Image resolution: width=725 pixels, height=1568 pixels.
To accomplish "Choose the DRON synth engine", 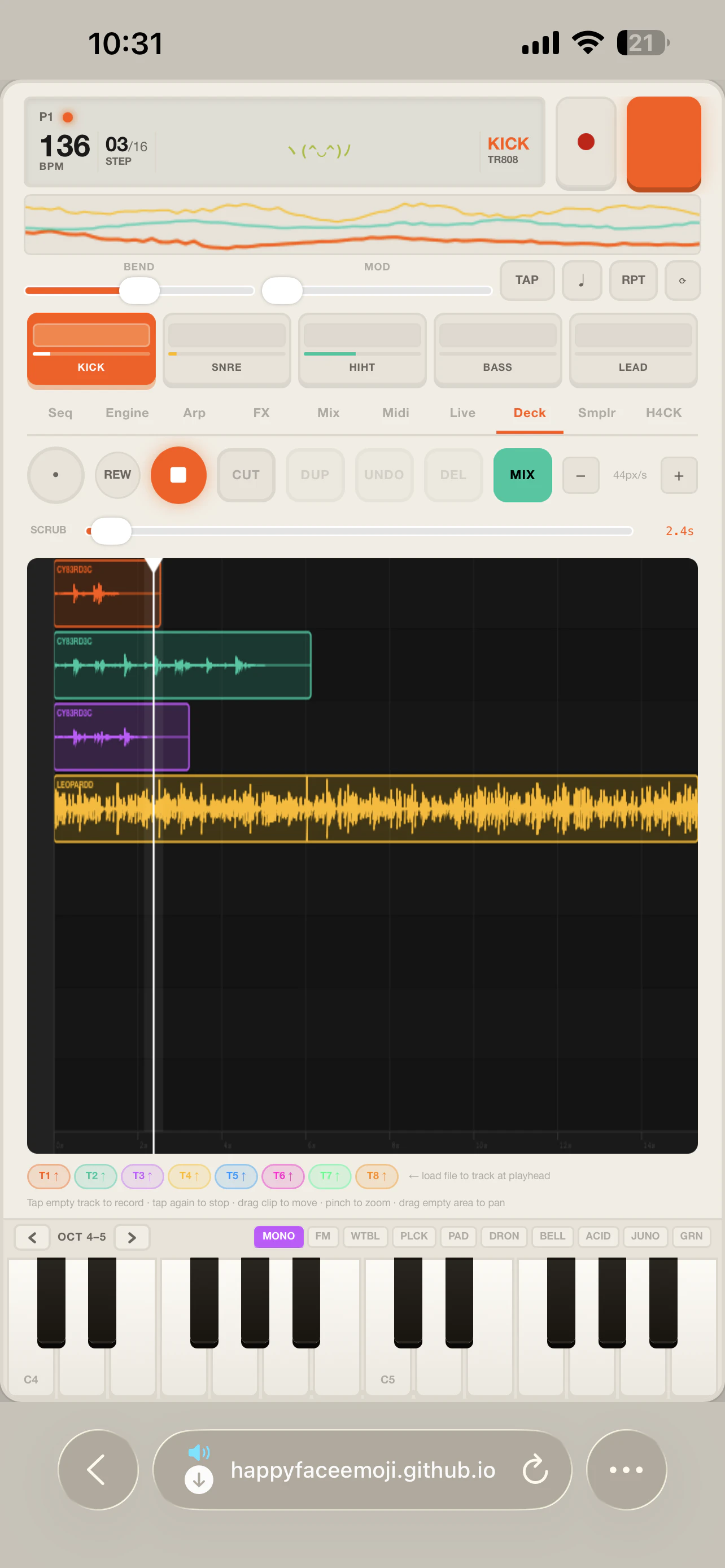I will (x=504, y=1236).
